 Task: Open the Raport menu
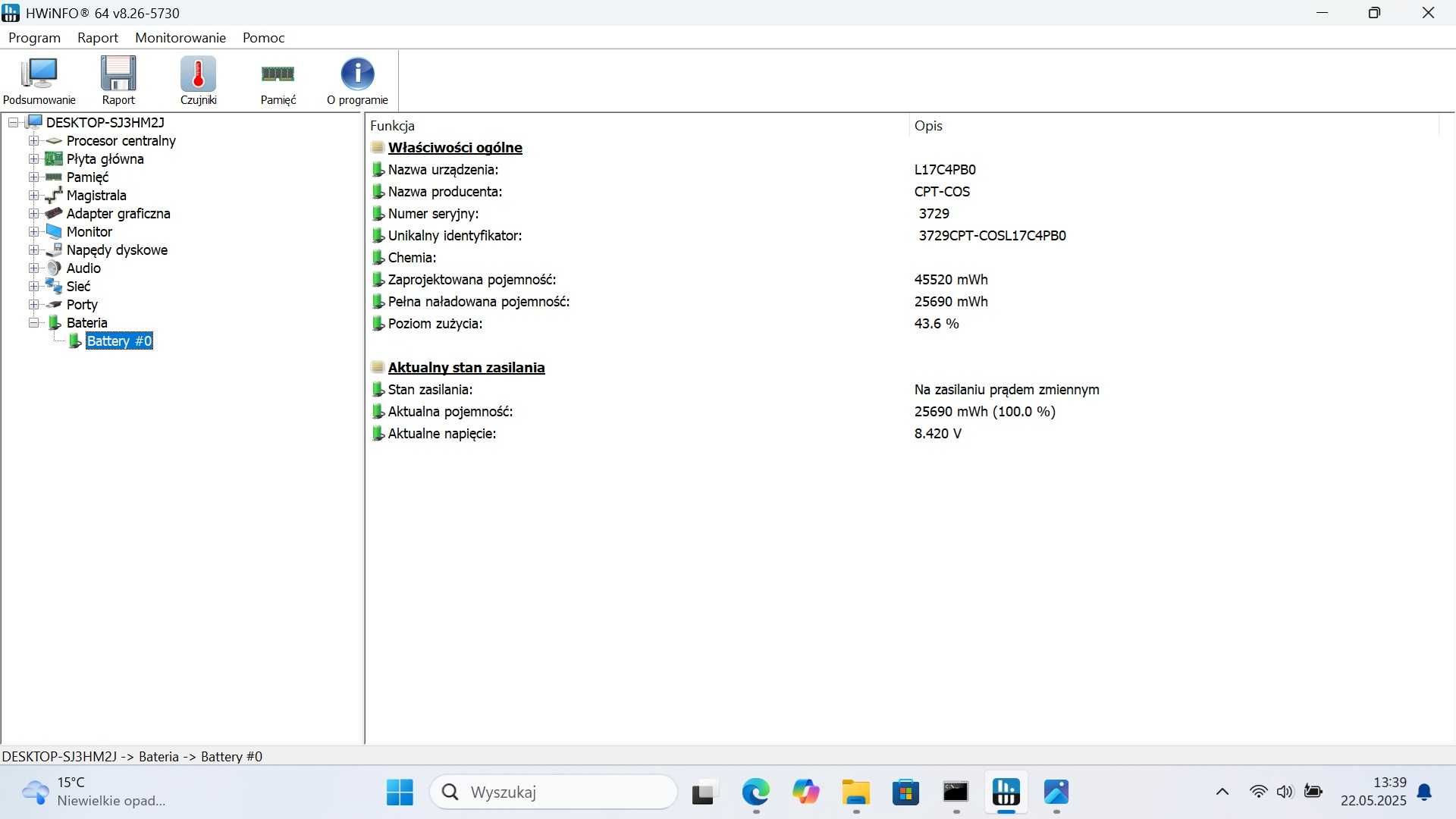coord(98,38)
